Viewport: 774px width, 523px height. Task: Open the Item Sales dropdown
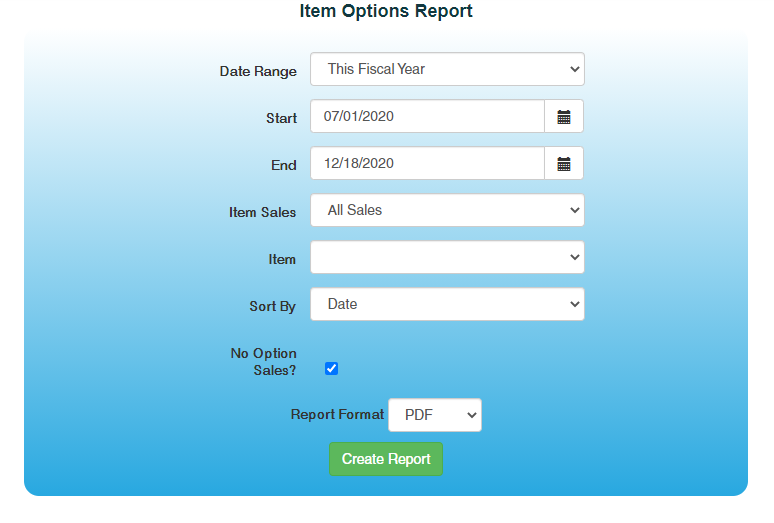tap(447, 211)
